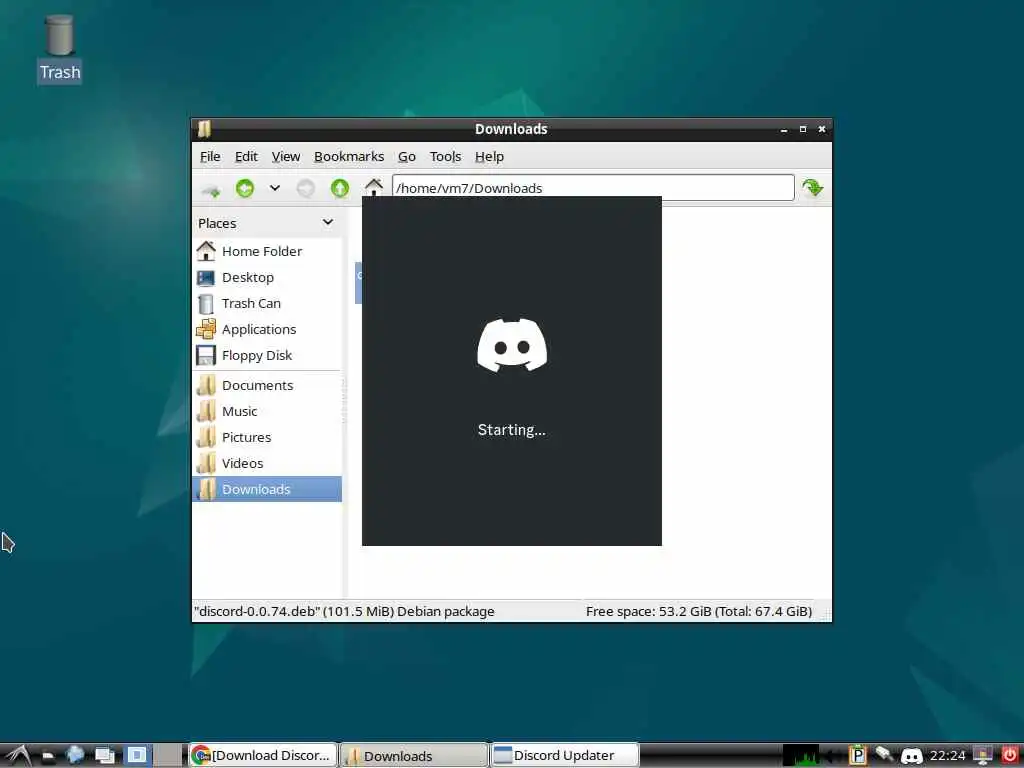Open the Bookmarks menu

coord(349,157)
